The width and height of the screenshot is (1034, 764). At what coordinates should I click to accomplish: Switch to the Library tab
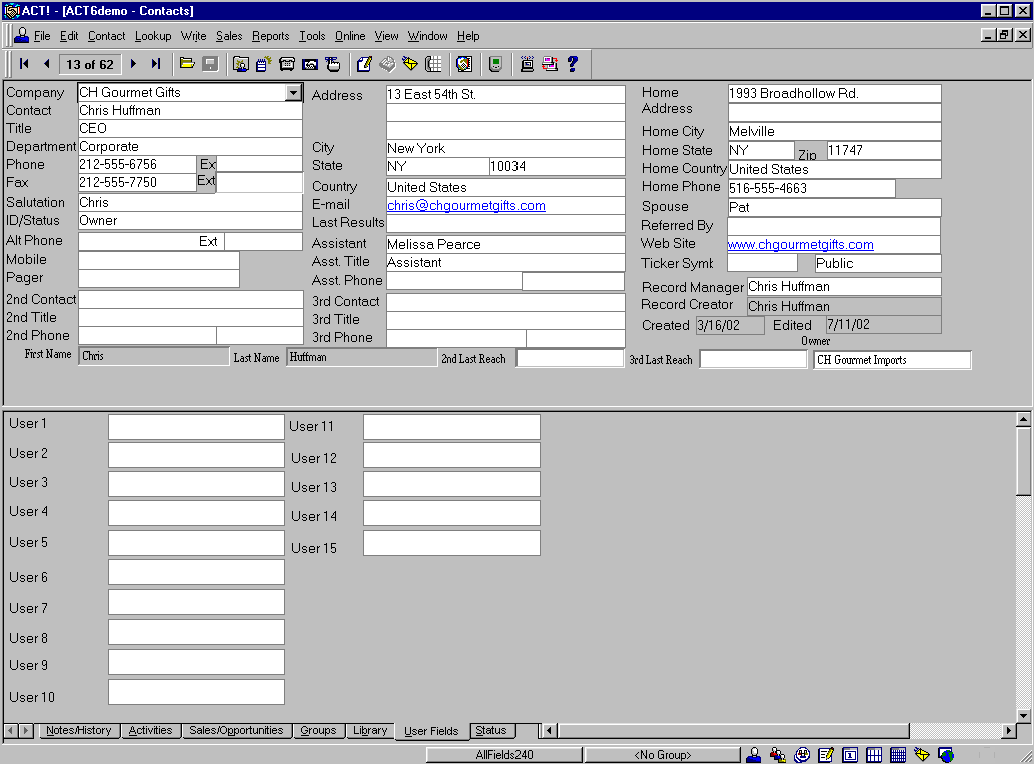tap(370, 730)
